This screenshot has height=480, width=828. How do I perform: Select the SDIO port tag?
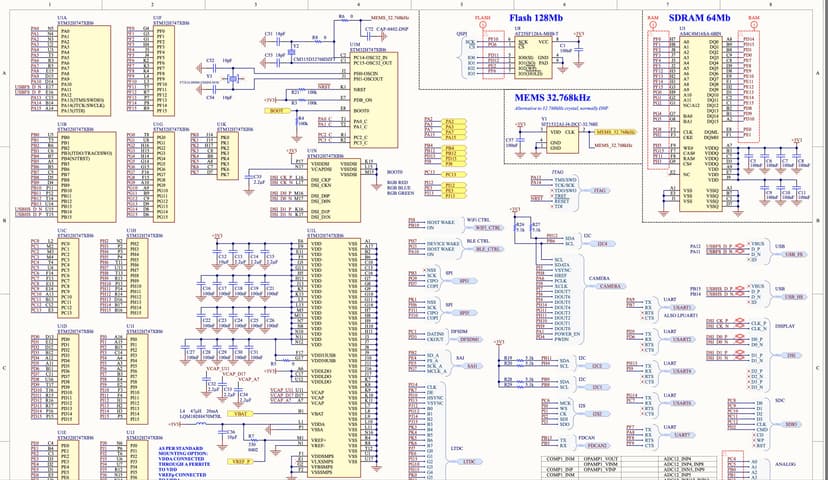pos(791,424)
